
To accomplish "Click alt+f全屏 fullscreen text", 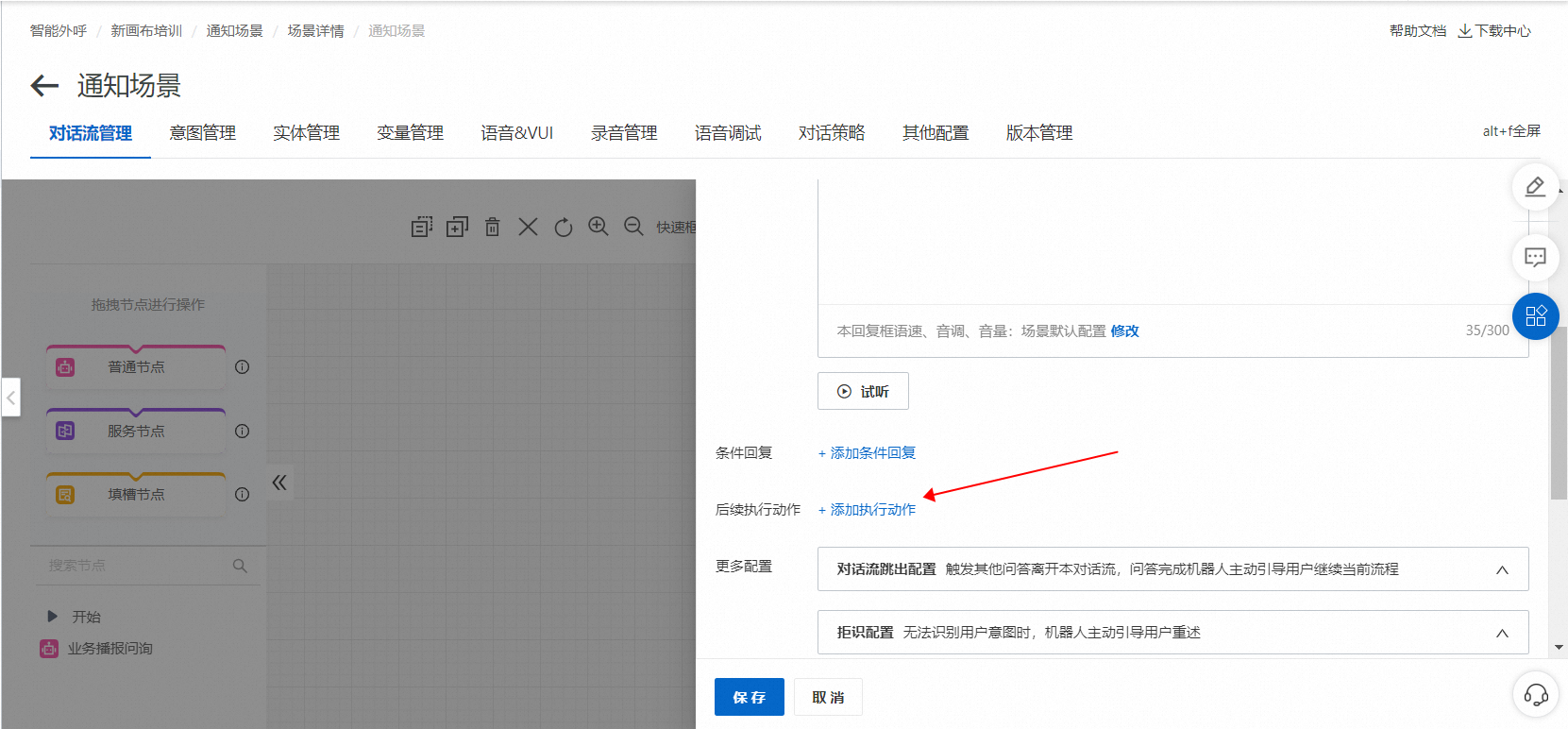I will 1511,131.
